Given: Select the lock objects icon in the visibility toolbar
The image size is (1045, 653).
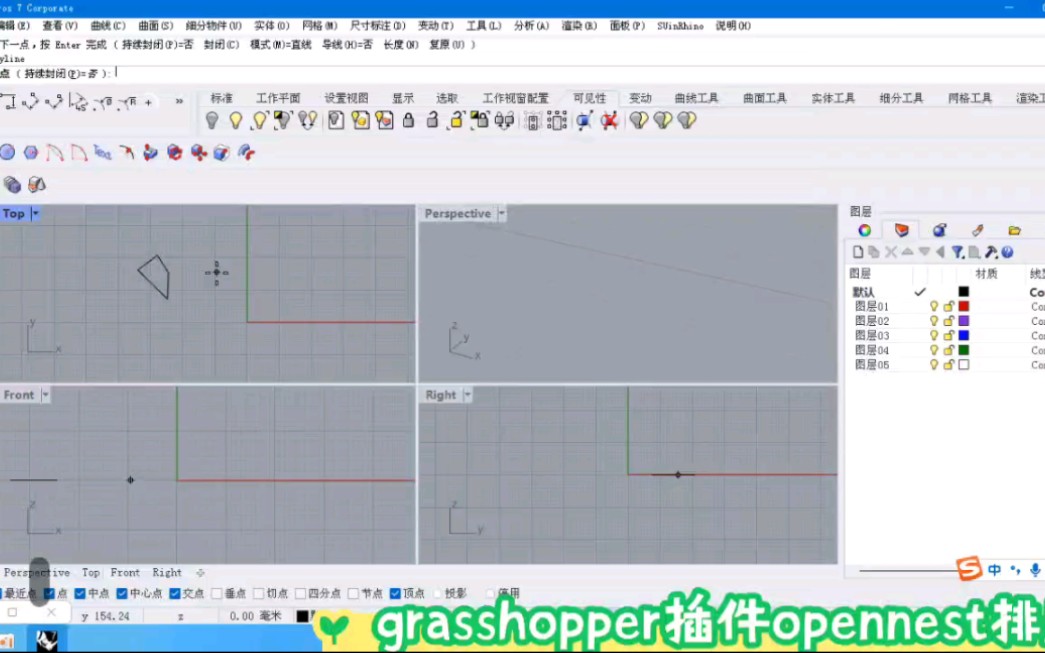Looking at the screenshot, I should (x=409, y=120).
